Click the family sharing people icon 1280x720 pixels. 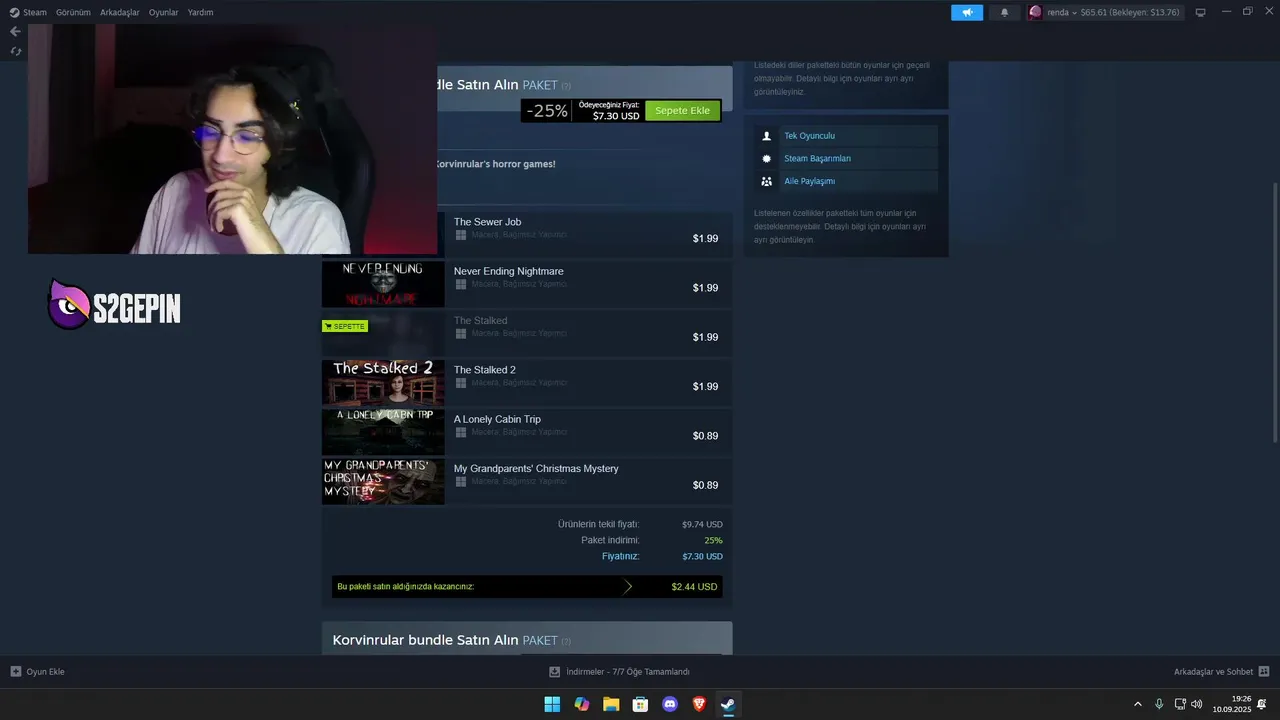tap(767, 181)
